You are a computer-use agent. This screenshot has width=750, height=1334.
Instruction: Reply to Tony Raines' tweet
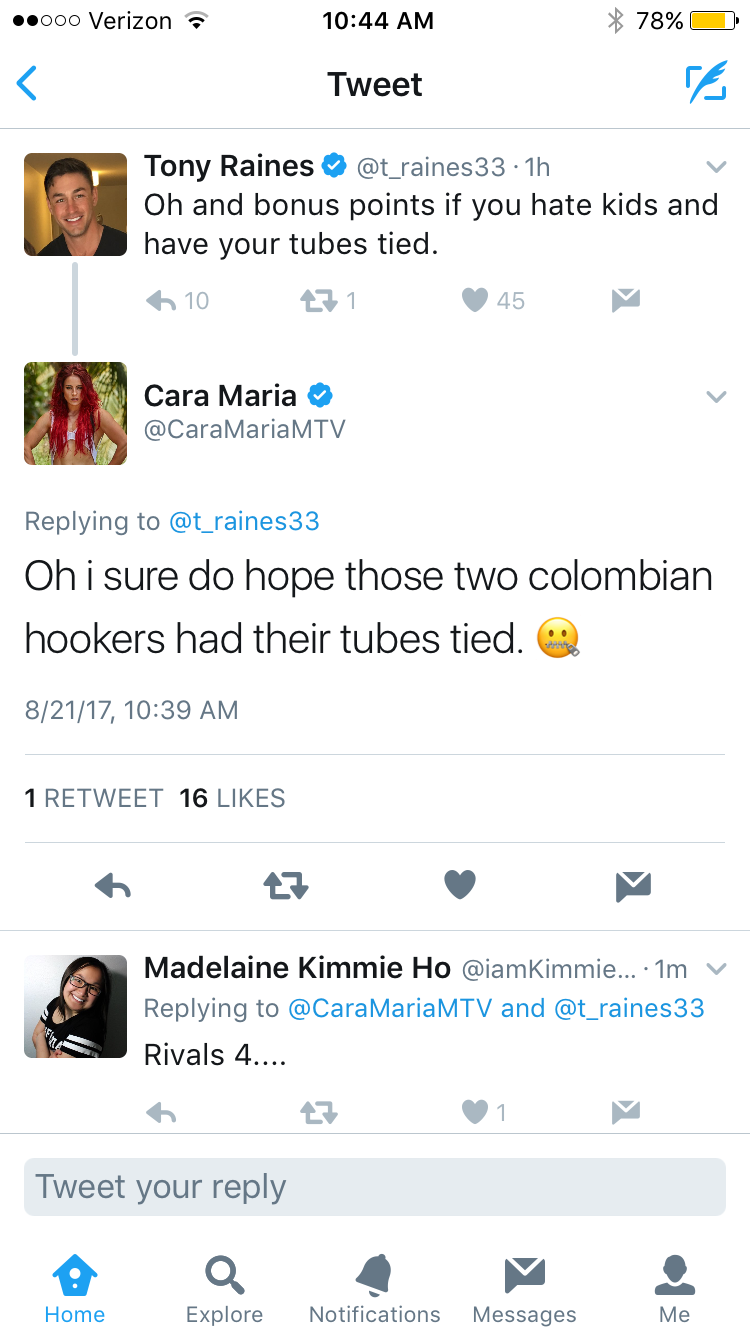point(161,300)
